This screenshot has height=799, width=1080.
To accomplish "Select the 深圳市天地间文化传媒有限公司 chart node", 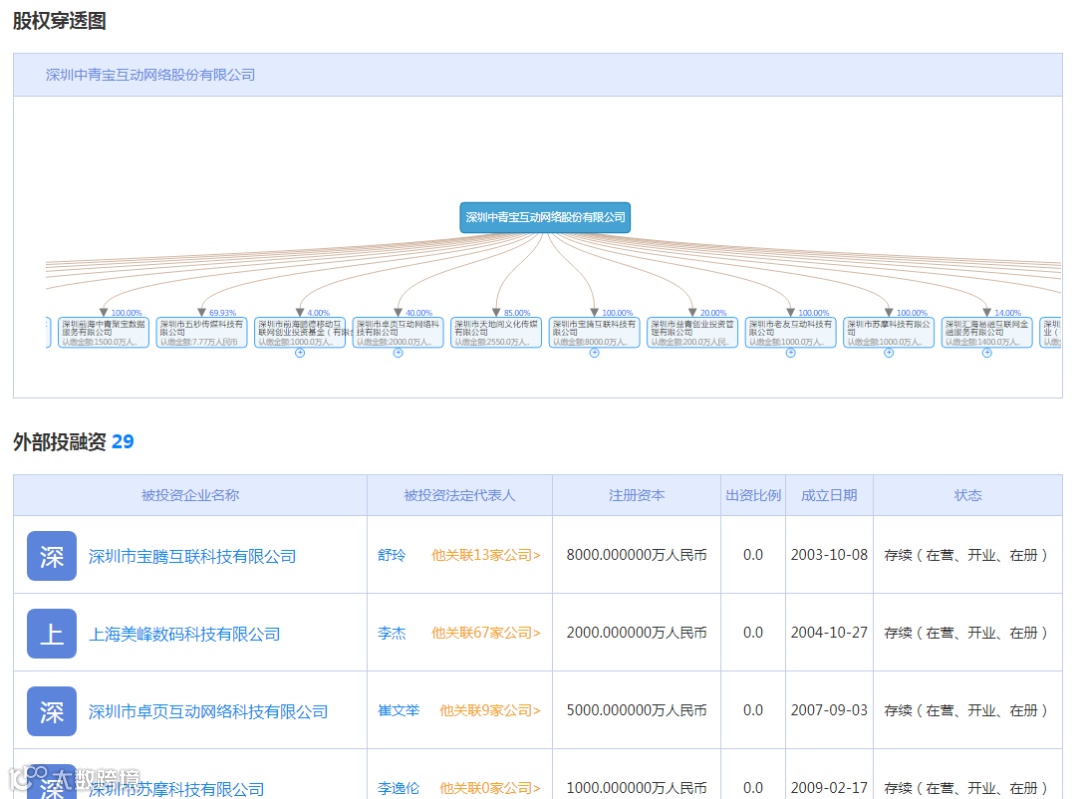I will click(x=496, y=333).
